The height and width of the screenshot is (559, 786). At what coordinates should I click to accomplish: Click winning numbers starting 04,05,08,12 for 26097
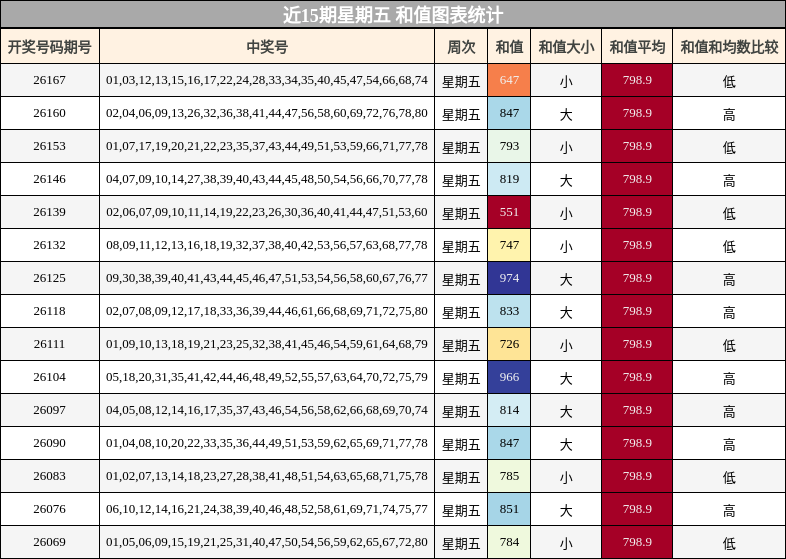[x=267, y=410]
